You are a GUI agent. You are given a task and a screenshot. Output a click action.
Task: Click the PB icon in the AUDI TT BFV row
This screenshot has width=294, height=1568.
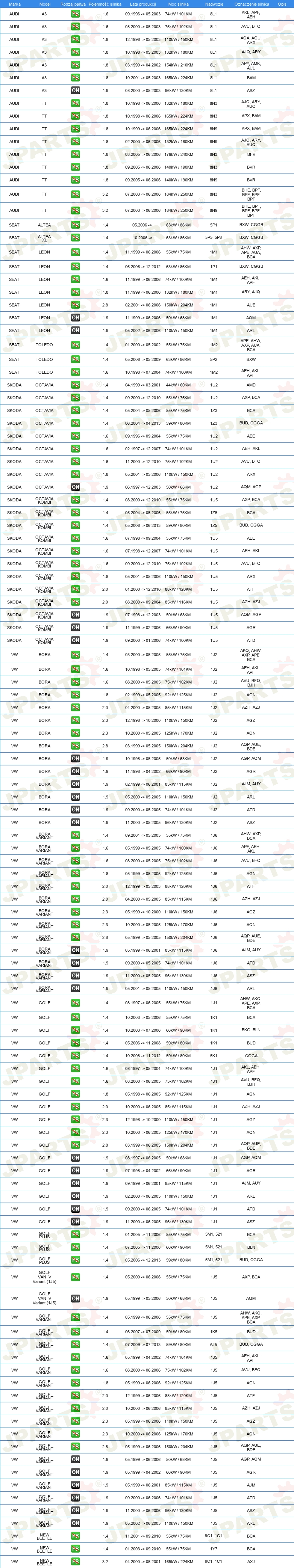[x=75, y=155]
